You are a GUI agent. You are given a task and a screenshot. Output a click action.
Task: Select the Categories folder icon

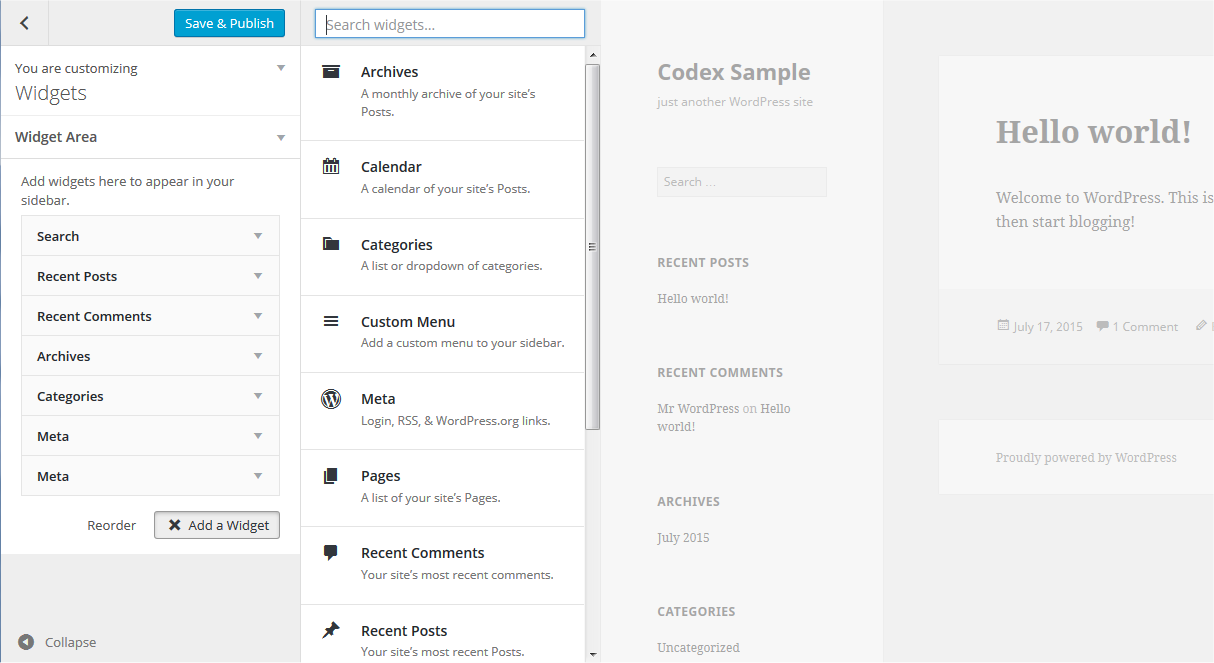tap(331, 244)
